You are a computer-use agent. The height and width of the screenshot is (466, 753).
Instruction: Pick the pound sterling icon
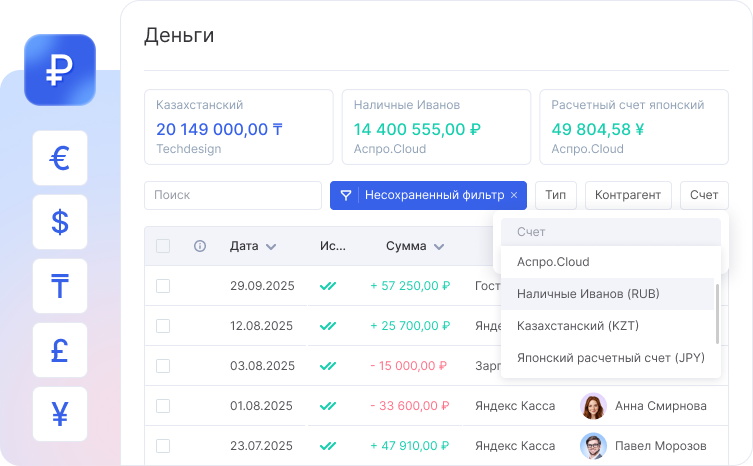coord(60,350)
